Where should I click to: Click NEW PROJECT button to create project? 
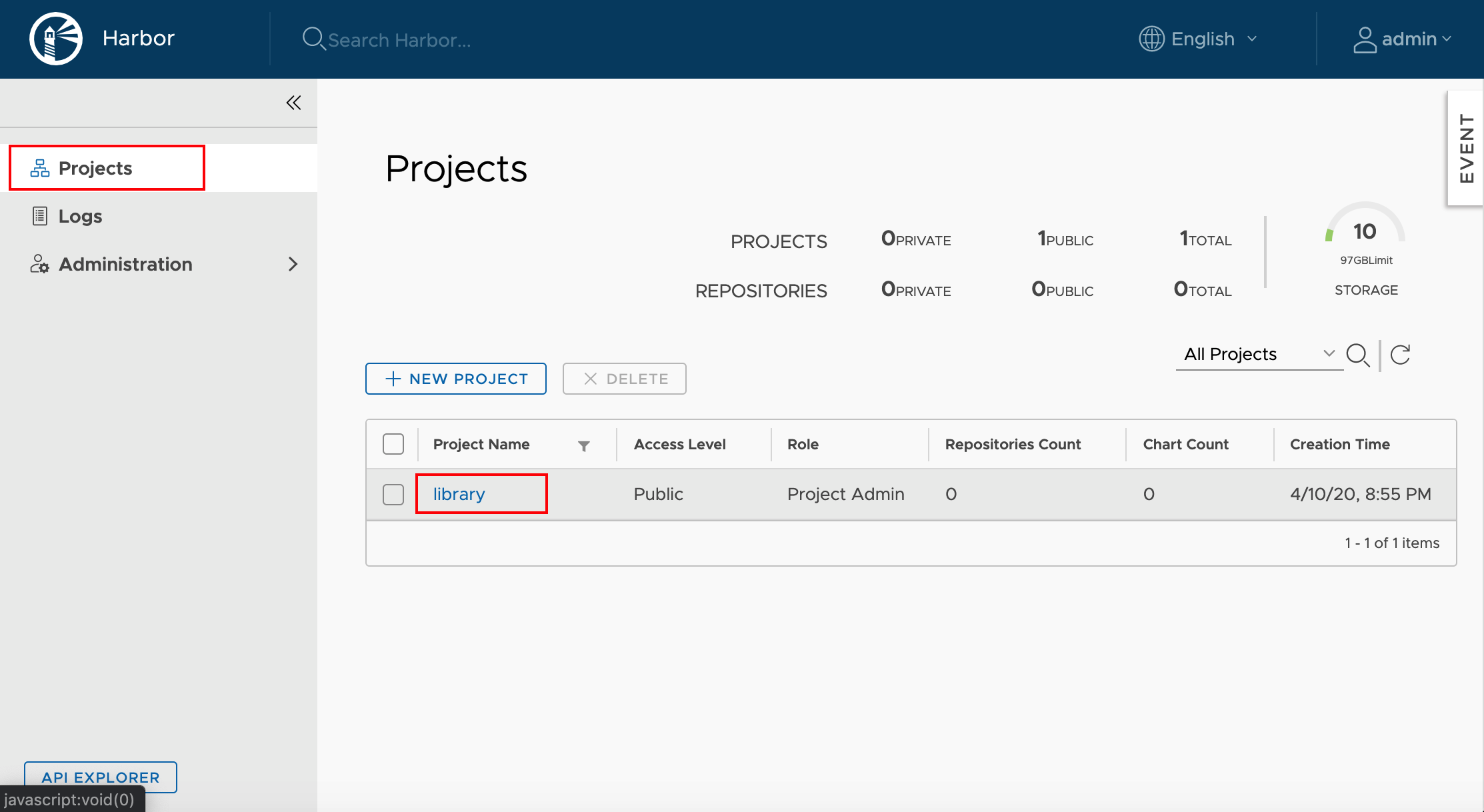pyautogui.click(x=457, y=378)
